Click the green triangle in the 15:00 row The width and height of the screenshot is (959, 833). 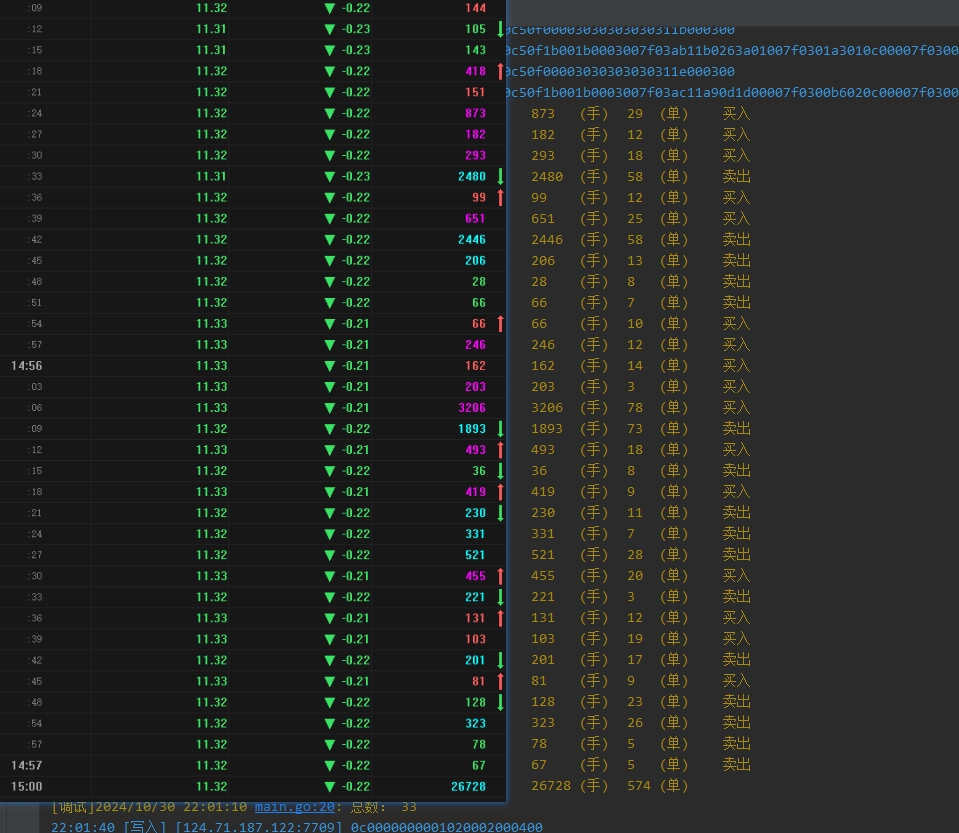330,786
